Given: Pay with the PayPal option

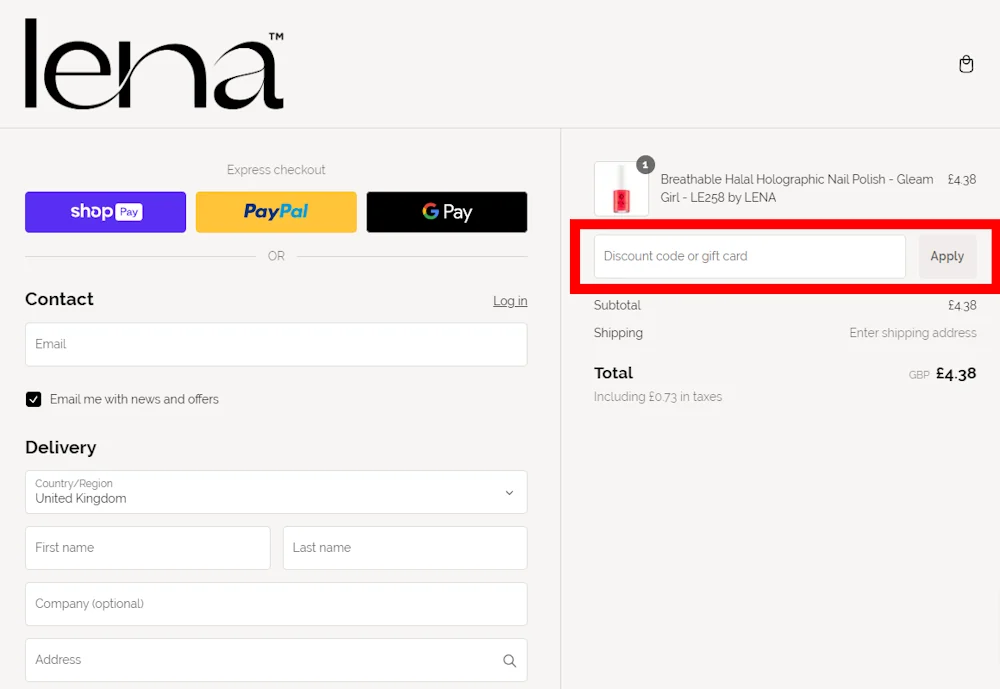Looking at the screenshot, I should [x=276, y=212].
